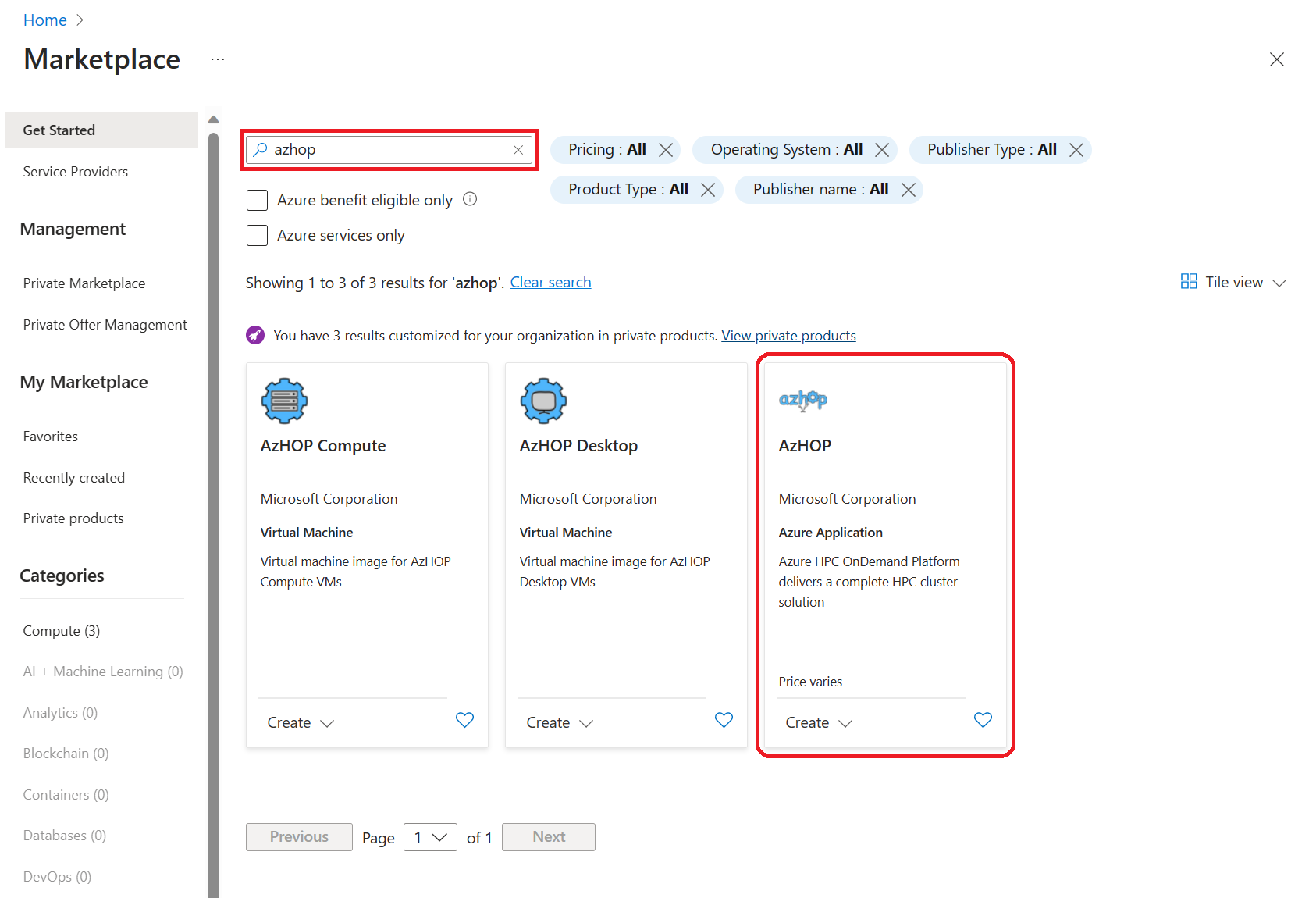The height and width of the screenshot is (898, 1316).
Task: Open Private products in sidebar
Action: point(73,518)
